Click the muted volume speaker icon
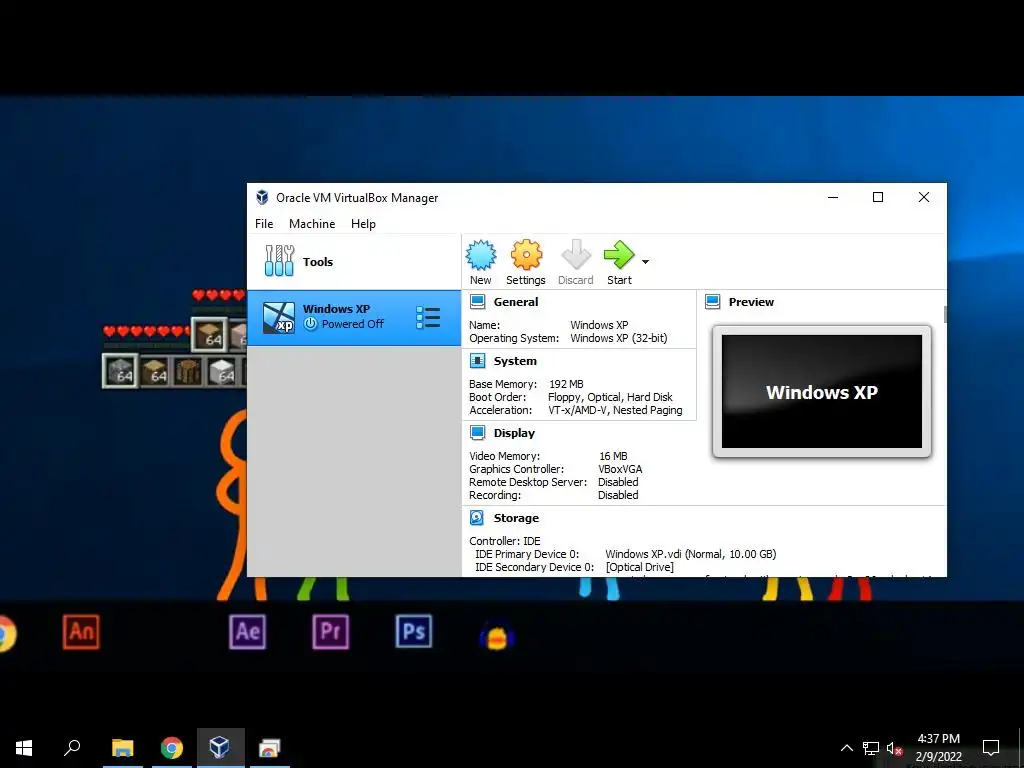 point(894,748)
